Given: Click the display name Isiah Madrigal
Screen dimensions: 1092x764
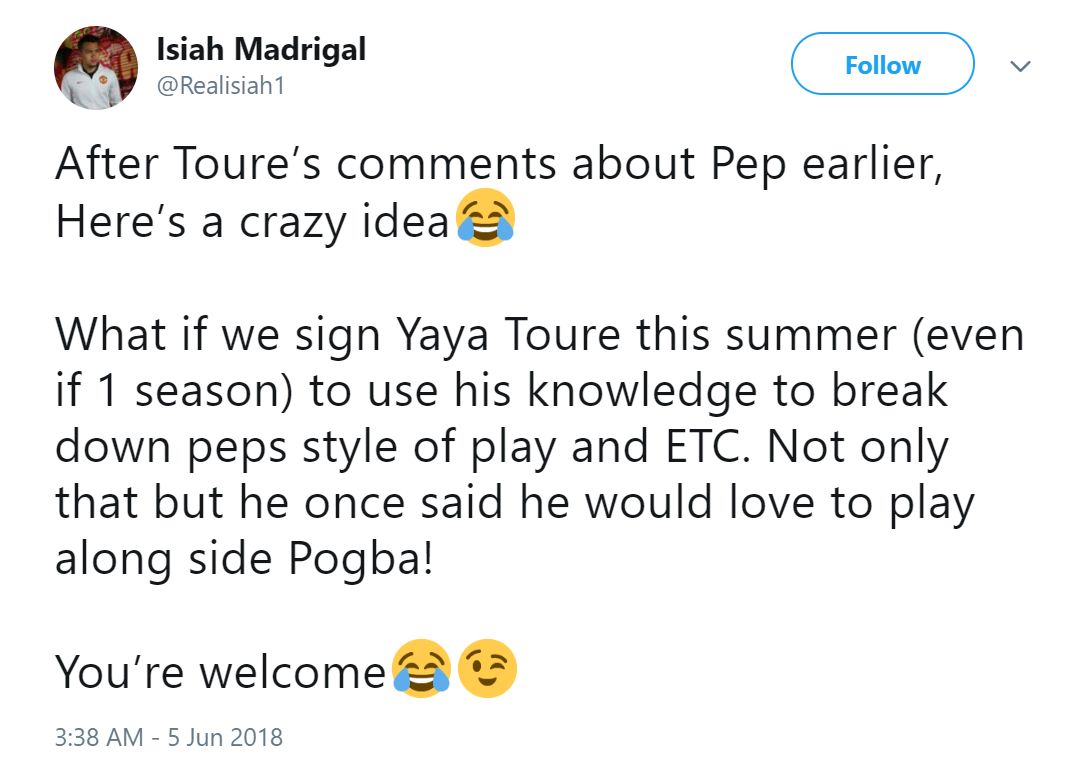Looking at the screenshot, I should (x=261, y=47).
